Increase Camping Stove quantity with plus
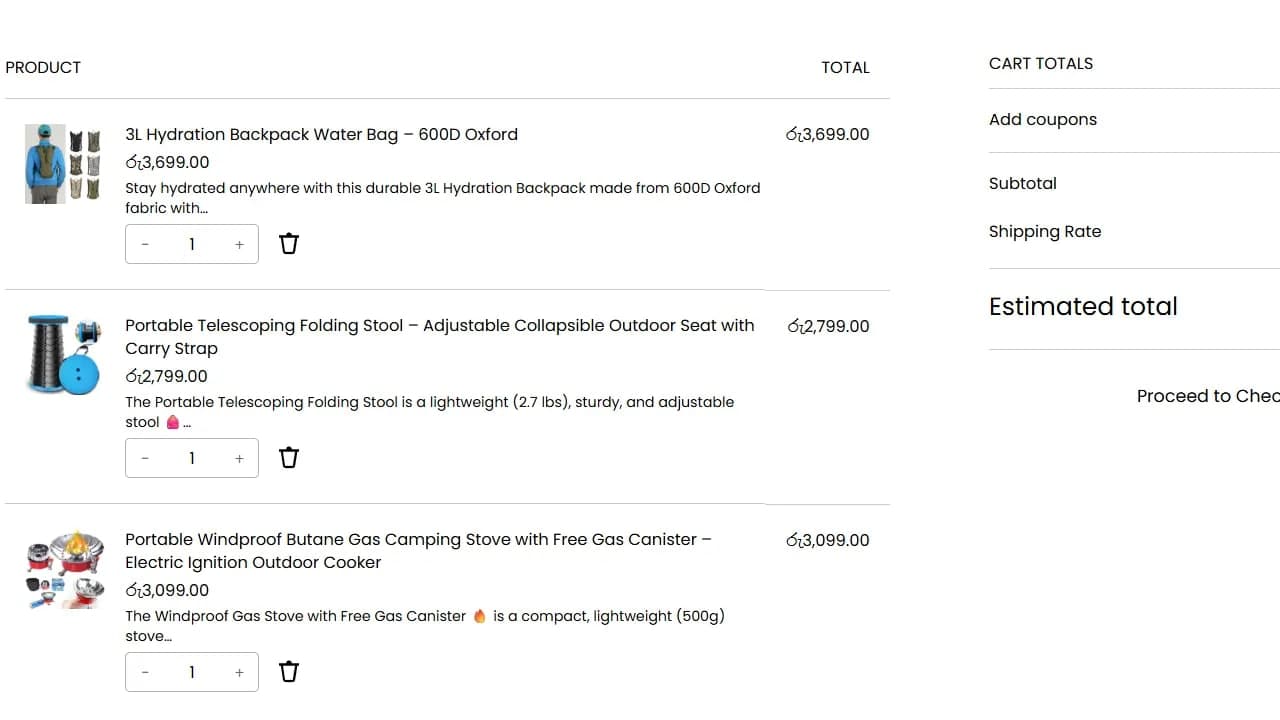This screenshot has height=720, width=1280. tap(239, 672)
